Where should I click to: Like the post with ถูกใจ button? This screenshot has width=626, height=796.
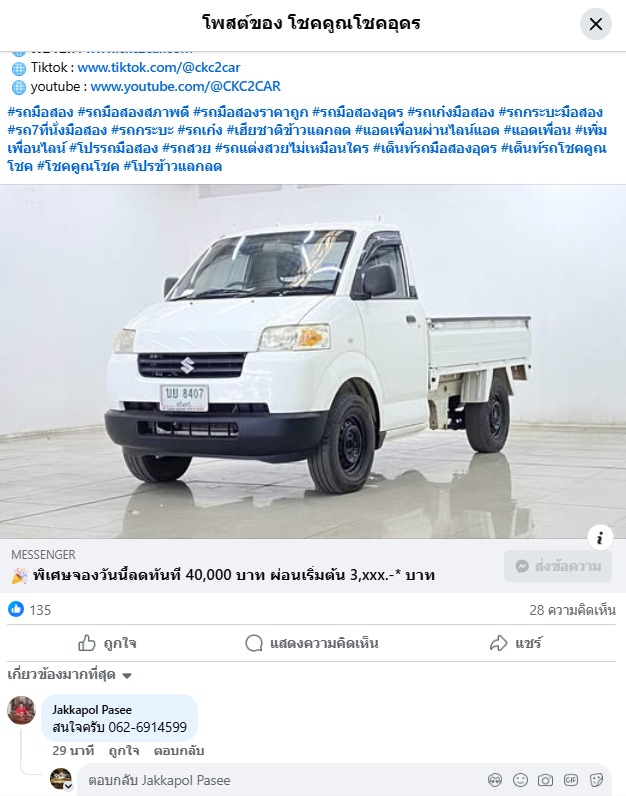pyautogui.click(x=107, y=643)
